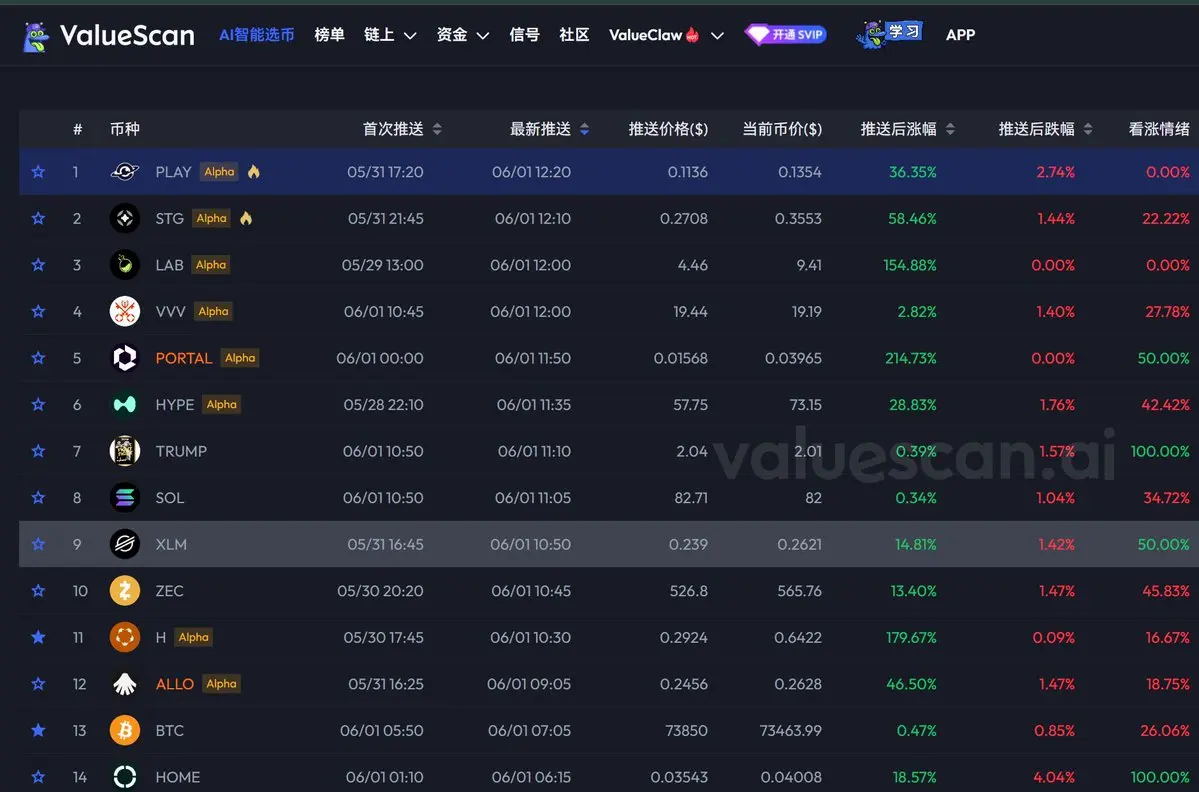Open the PORTAL coin icon
Screen dimensions: 1199x792
[x=125, y=358]
